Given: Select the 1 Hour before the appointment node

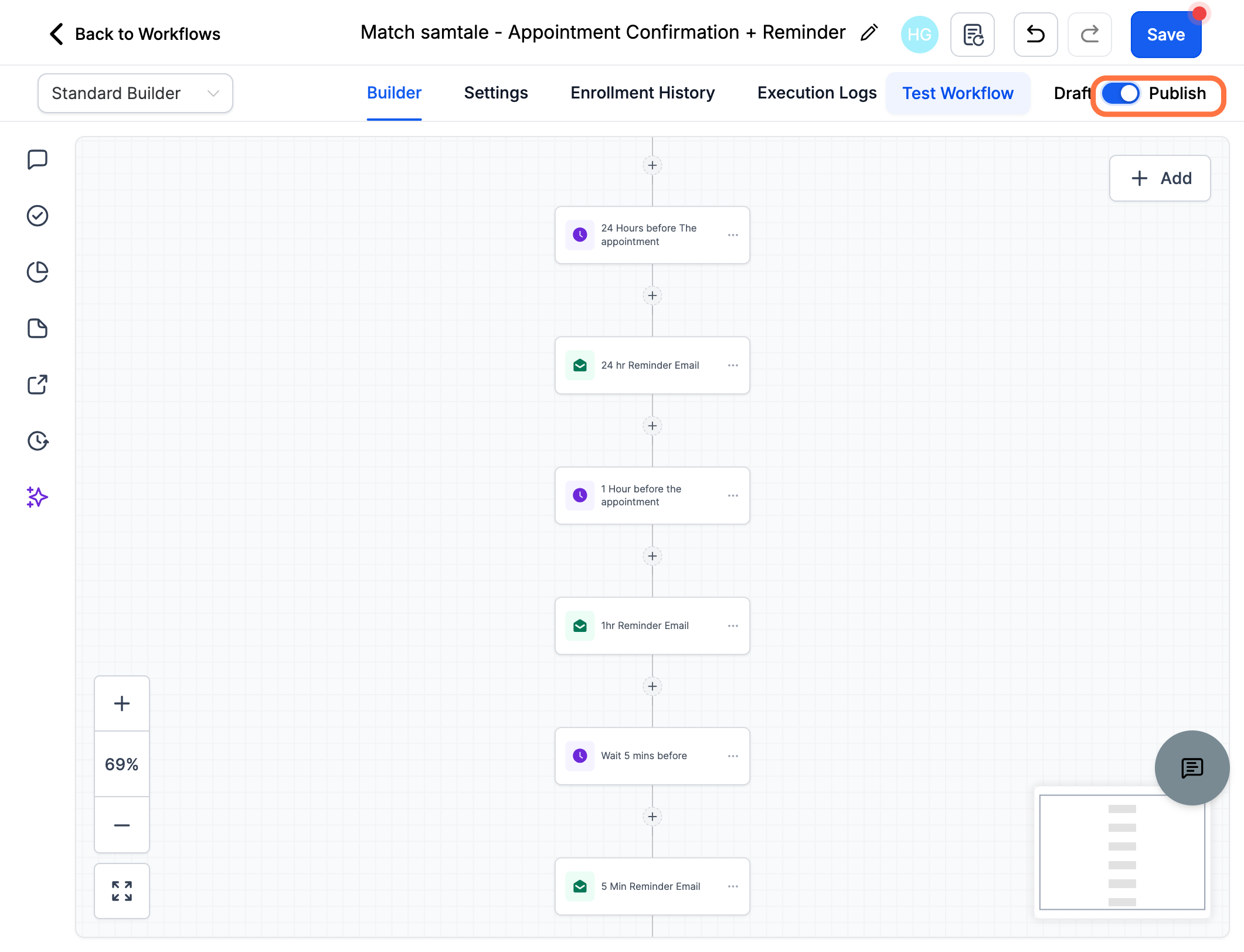Looking at the screenshot, I should point(652,495).
